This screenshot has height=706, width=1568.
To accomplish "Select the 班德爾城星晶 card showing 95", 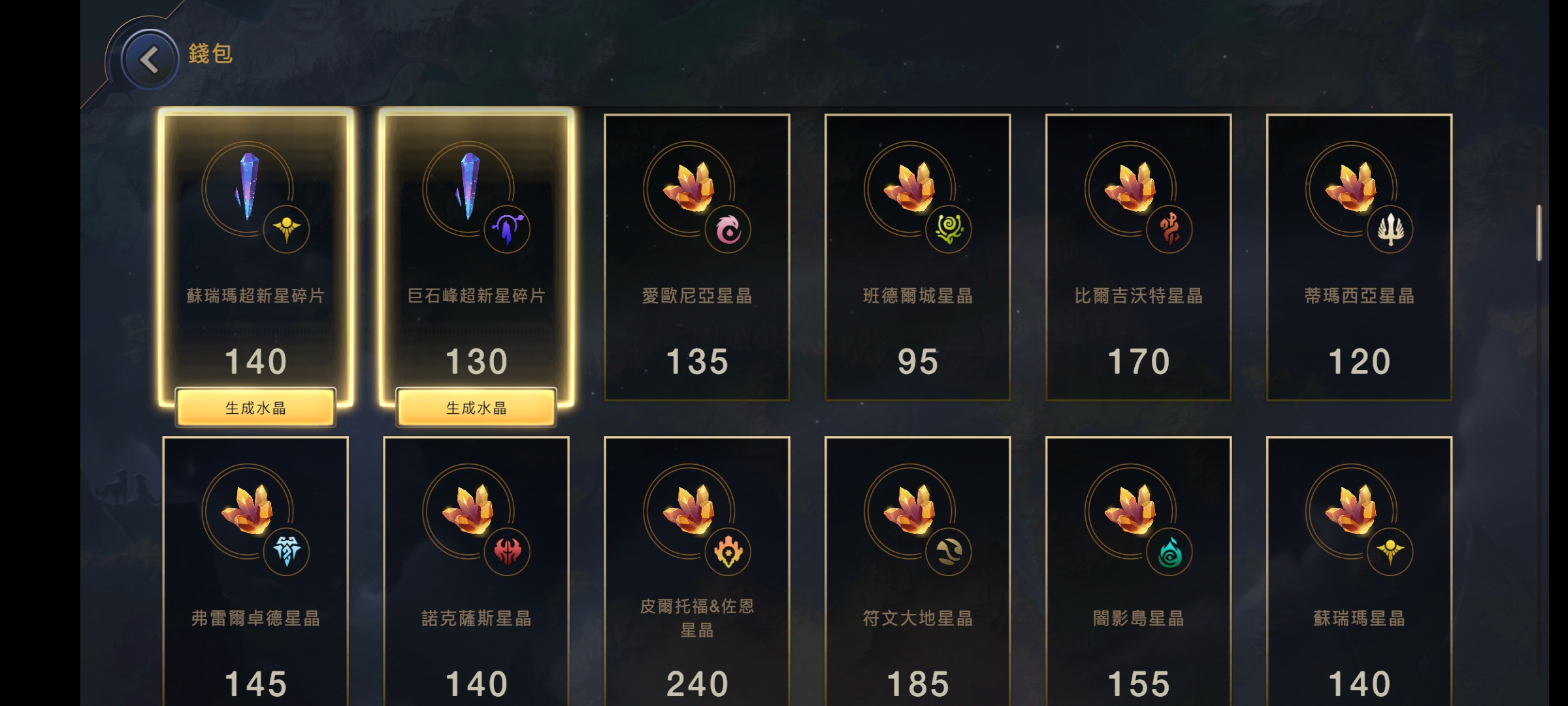I will (918, 258).
